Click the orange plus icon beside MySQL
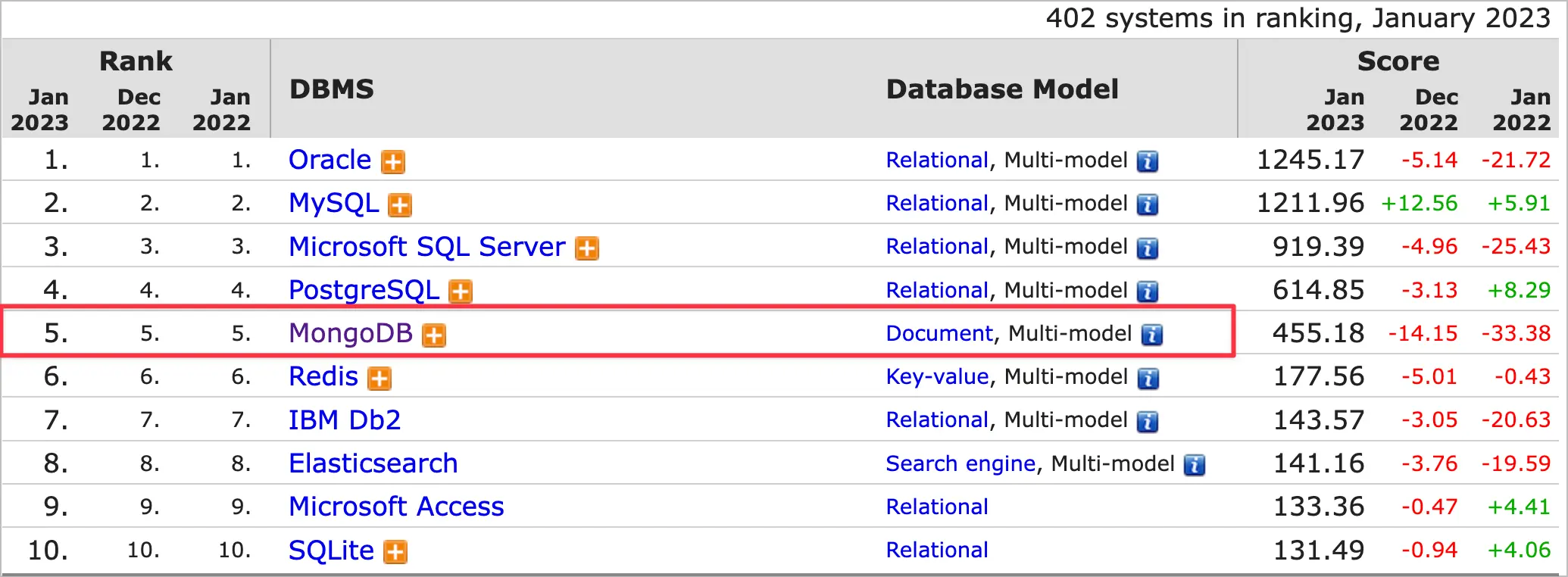Image resolution: width=1568 pixels, height=577 pixels. point(399,205)
